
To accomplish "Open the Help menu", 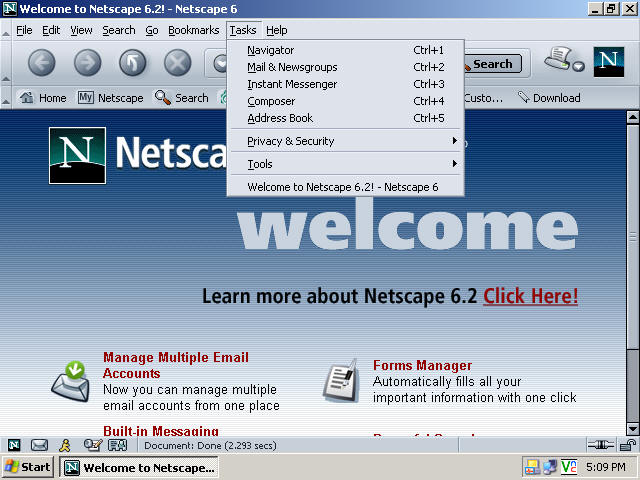I will pos(277,30).
